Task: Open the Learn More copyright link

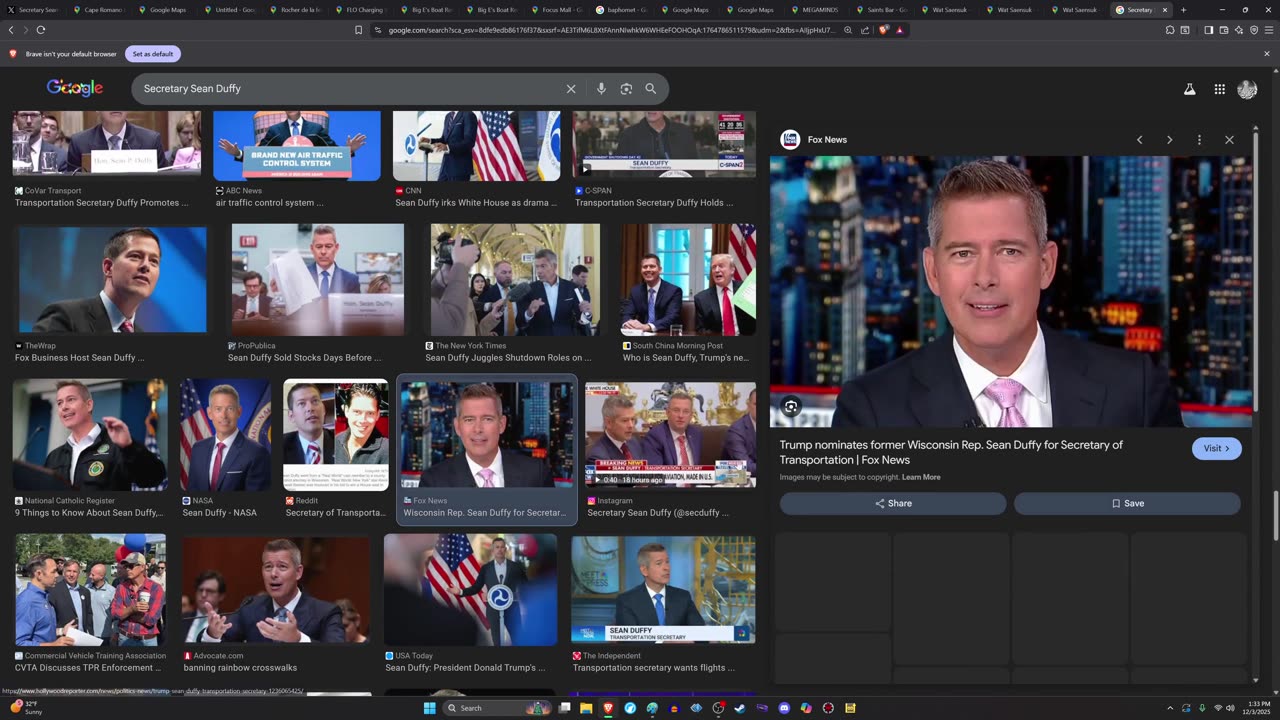Action: (x=921, y=477)
